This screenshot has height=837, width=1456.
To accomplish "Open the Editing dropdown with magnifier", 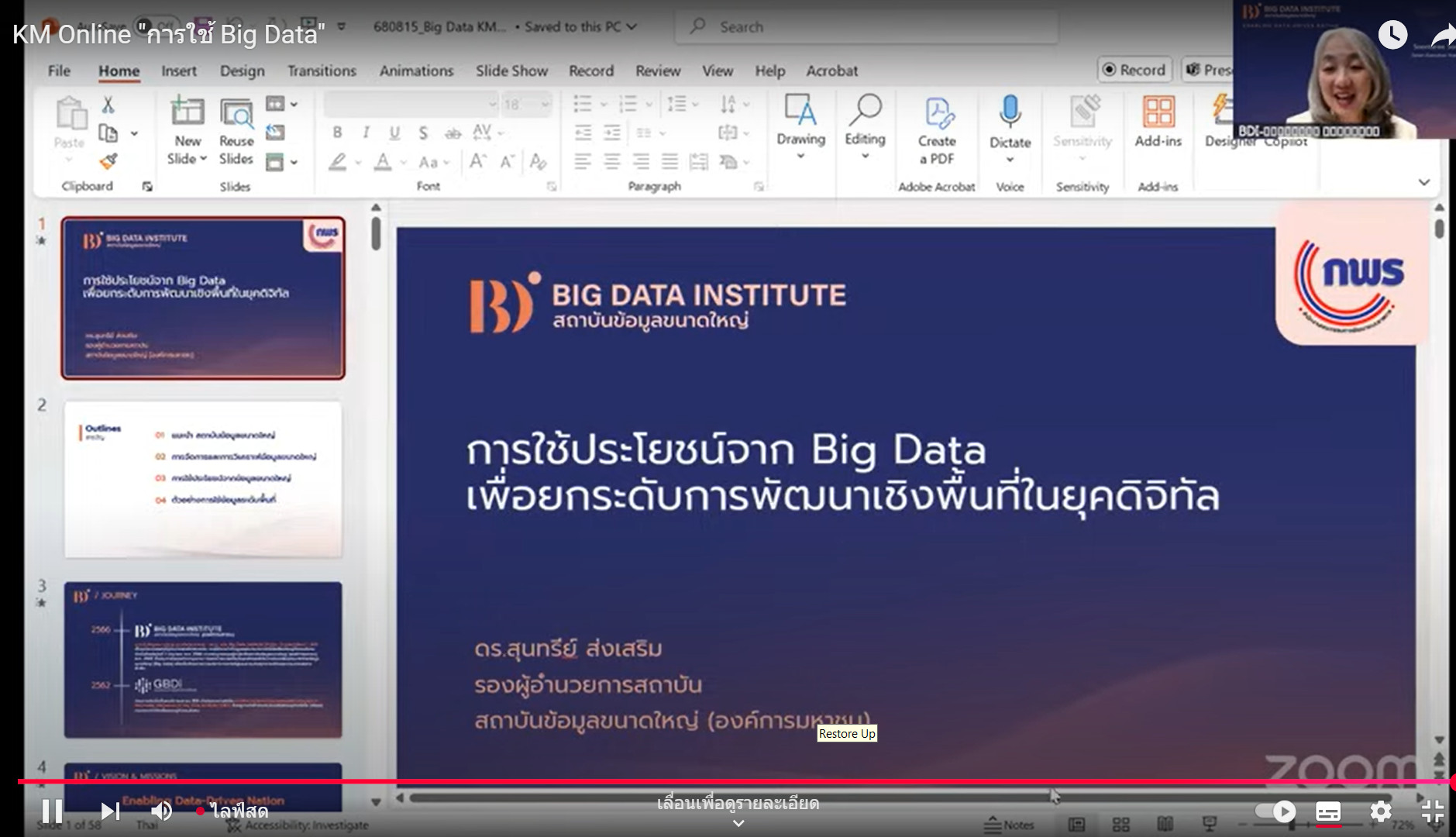I will 865,126.
